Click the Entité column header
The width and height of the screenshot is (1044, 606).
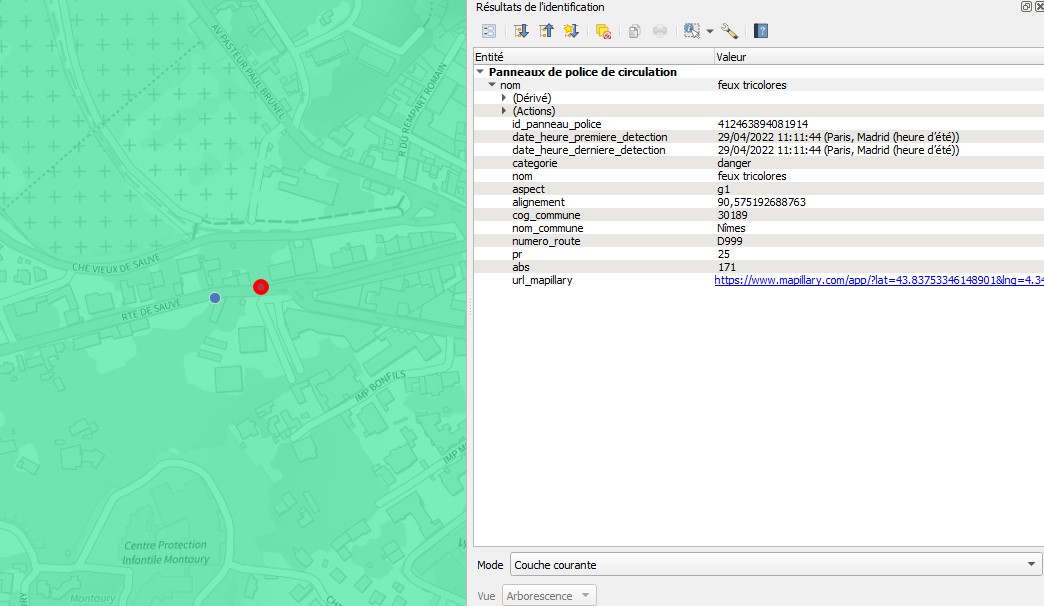594,57
